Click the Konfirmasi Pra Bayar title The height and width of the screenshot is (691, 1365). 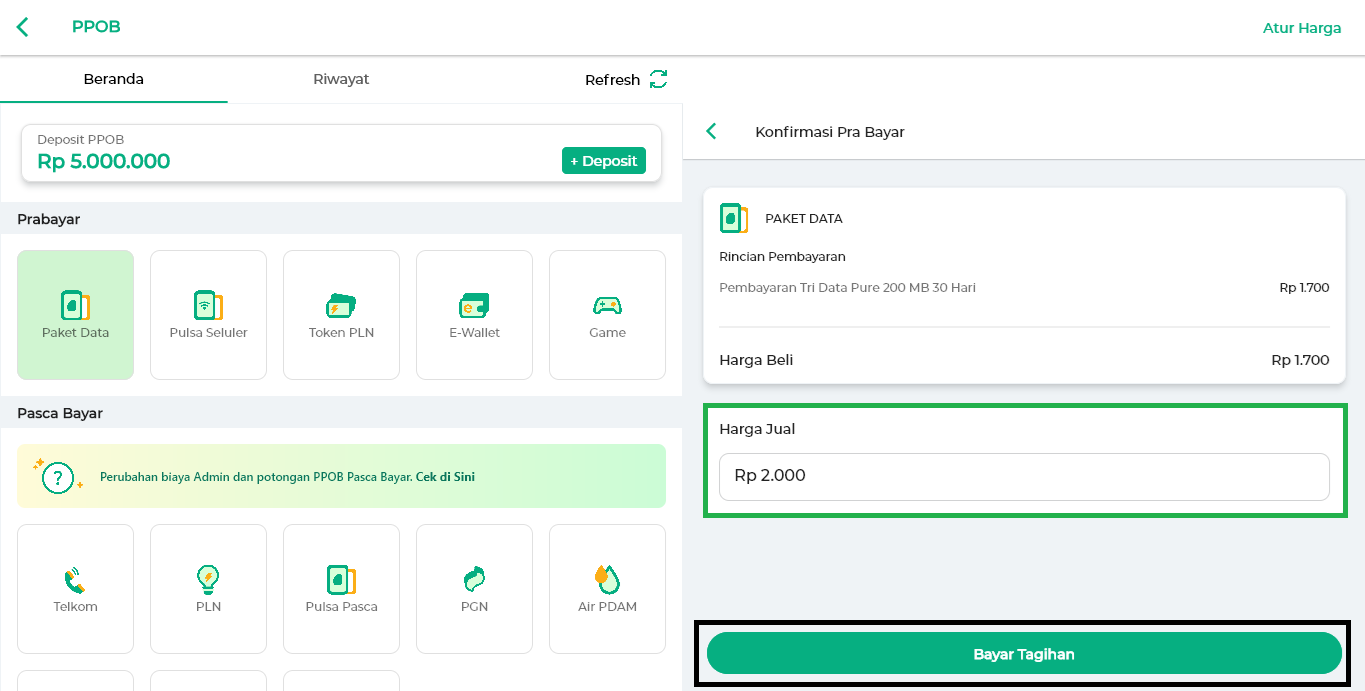point(830,132)
